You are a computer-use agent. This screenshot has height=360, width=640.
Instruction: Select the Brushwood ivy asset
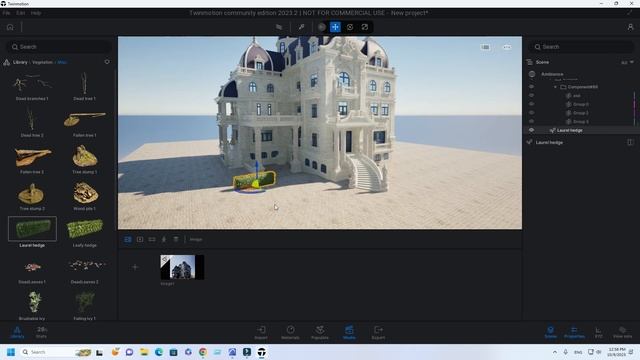tap(32, 305)
